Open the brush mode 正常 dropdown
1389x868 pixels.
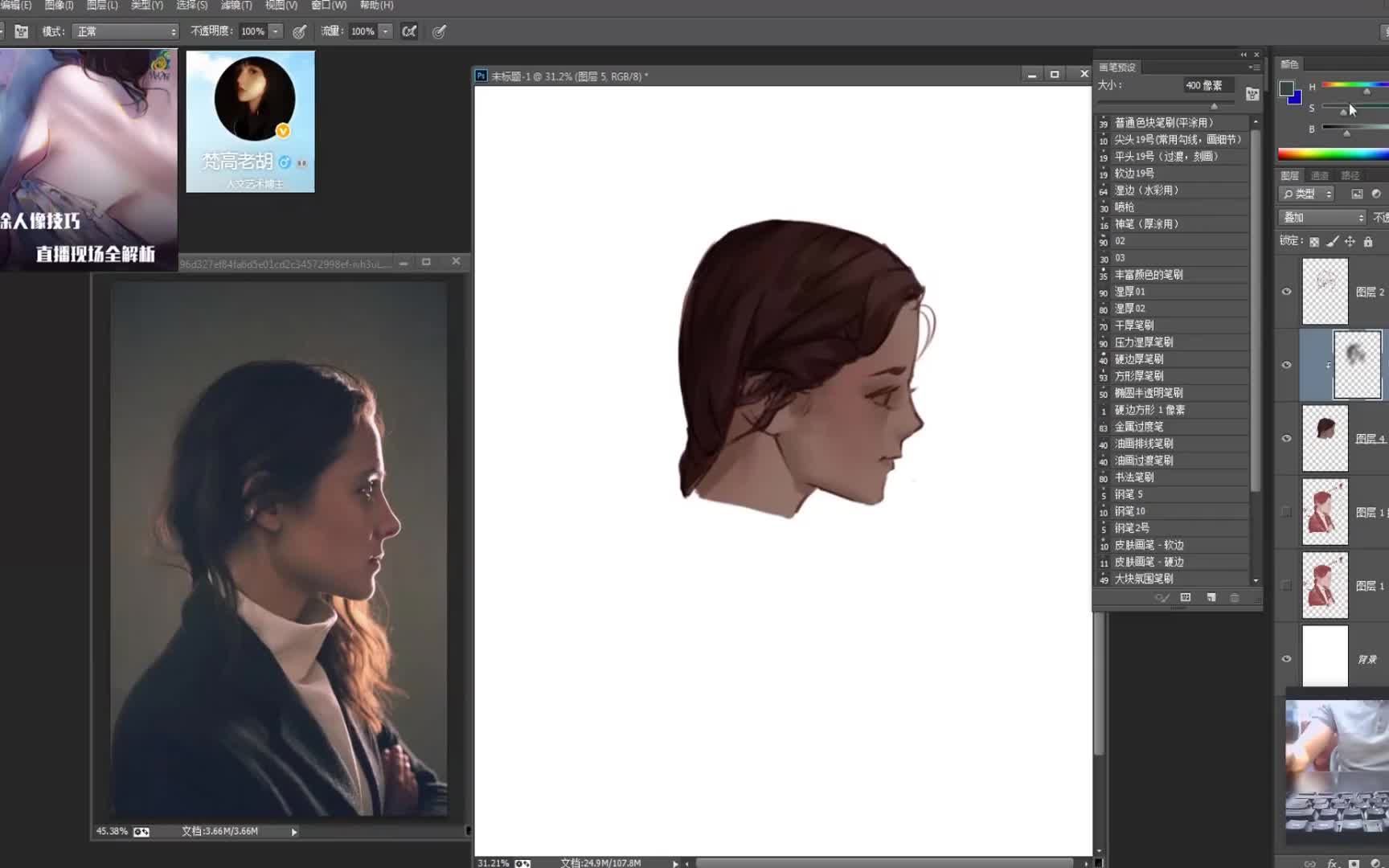(125, 31)
